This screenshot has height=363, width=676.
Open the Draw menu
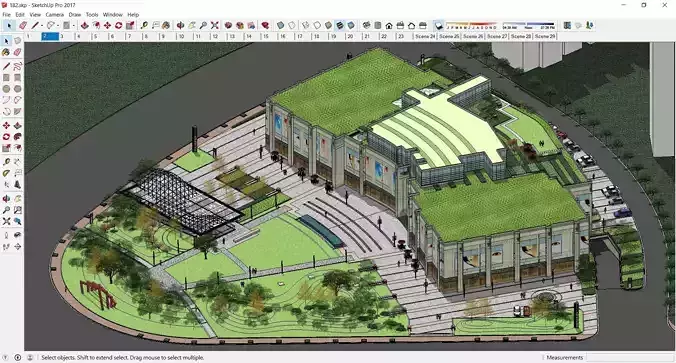tap(75, 15)
